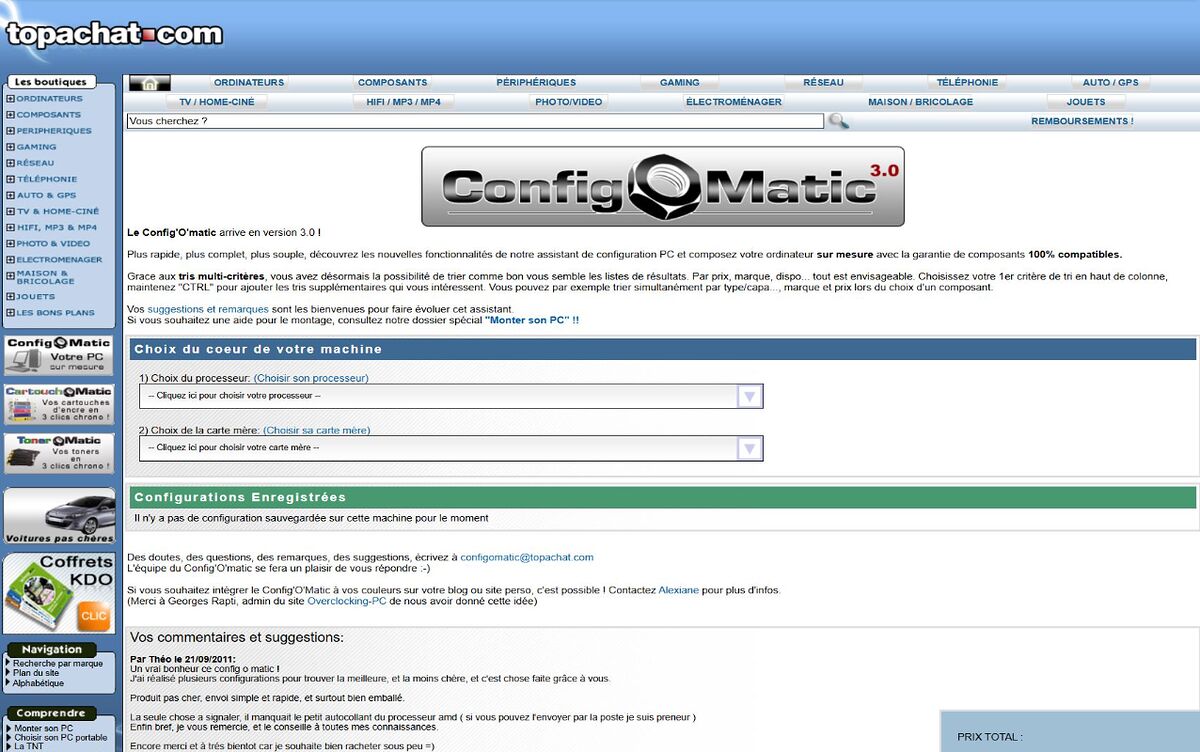Open ÉLECTROMÉNAGER menu tab
The height and width of the screenshot is (752, 1200).
click(x=734, y=102)
